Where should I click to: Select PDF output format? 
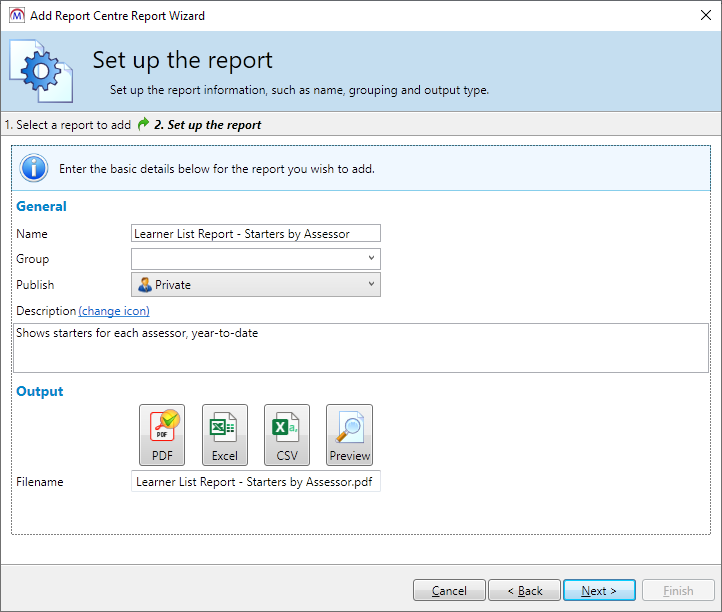pos(162,435)
